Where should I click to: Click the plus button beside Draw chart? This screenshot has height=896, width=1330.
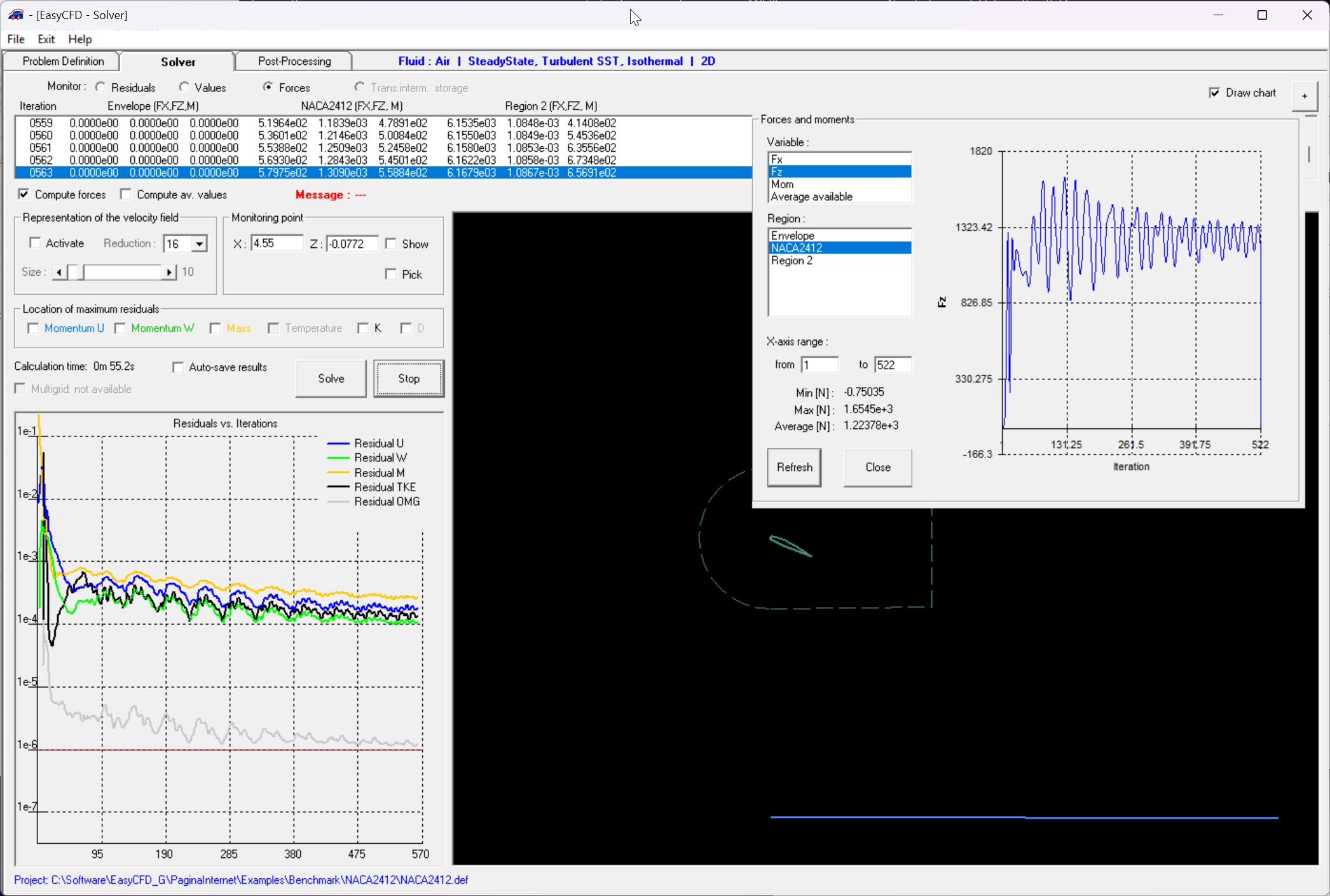1304,96
